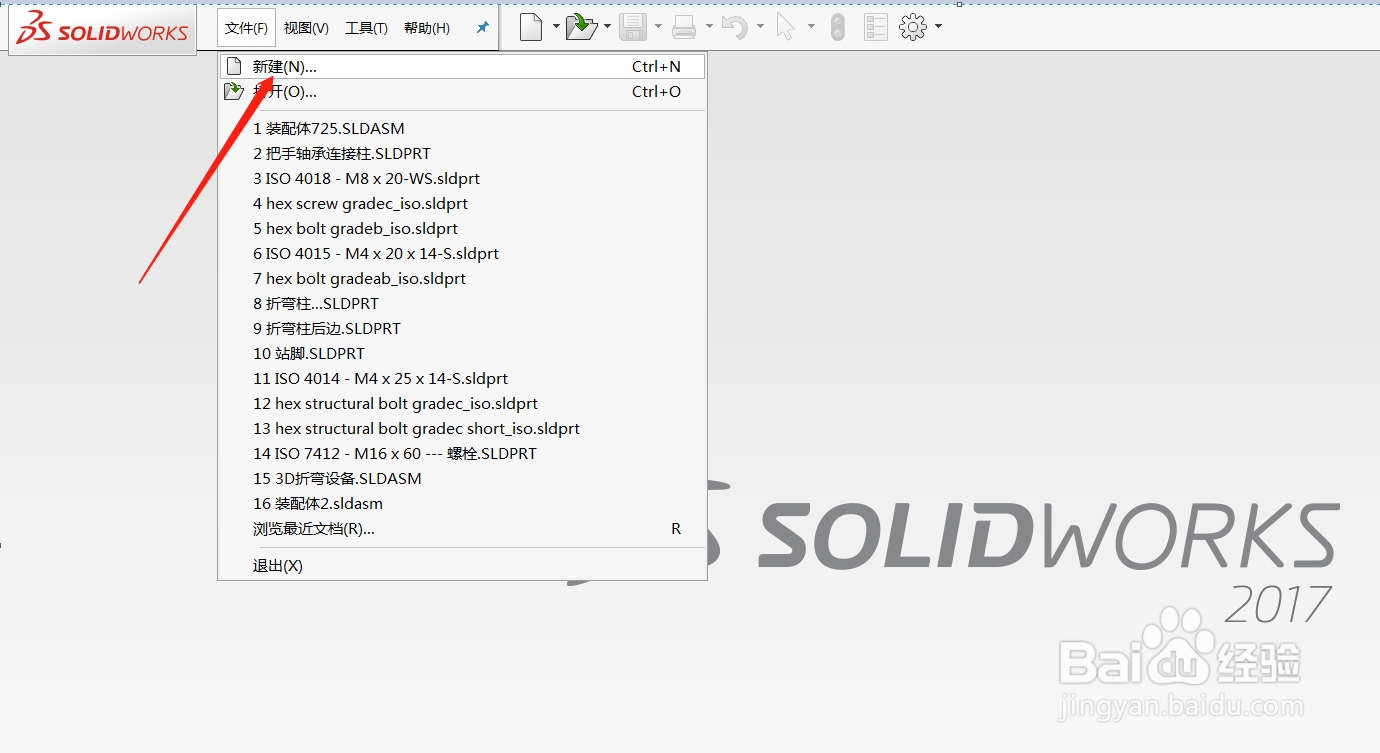The height and width of the screenshot is (753, 1380).
Task: Click the Print toolbar icon
Action: click(684, 28)
